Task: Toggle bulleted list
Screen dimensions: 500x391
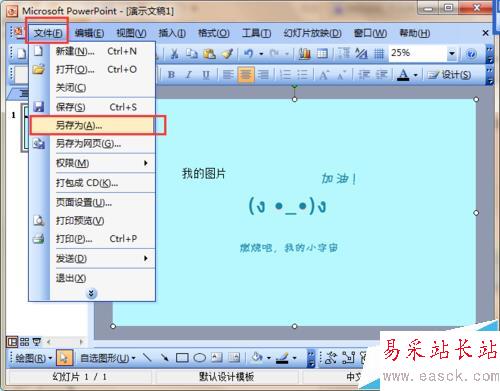Action: (x=302, y=75)
